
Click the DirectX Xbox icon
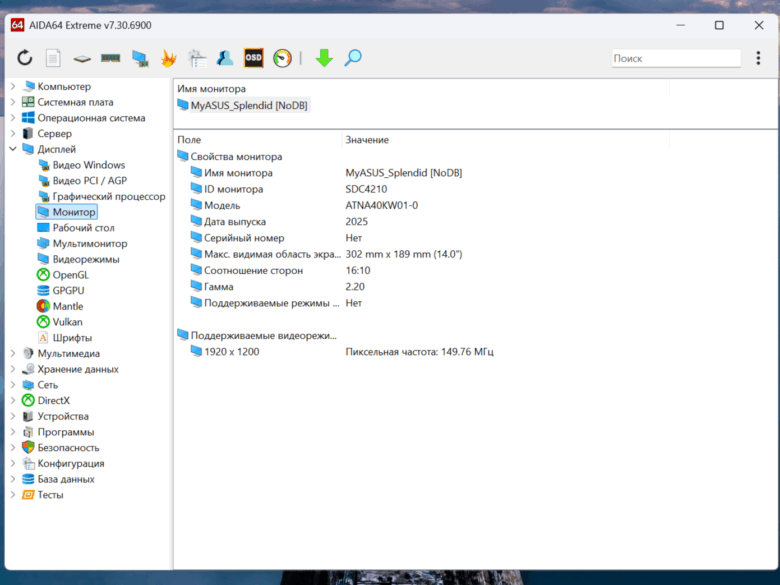click(28, 400)
